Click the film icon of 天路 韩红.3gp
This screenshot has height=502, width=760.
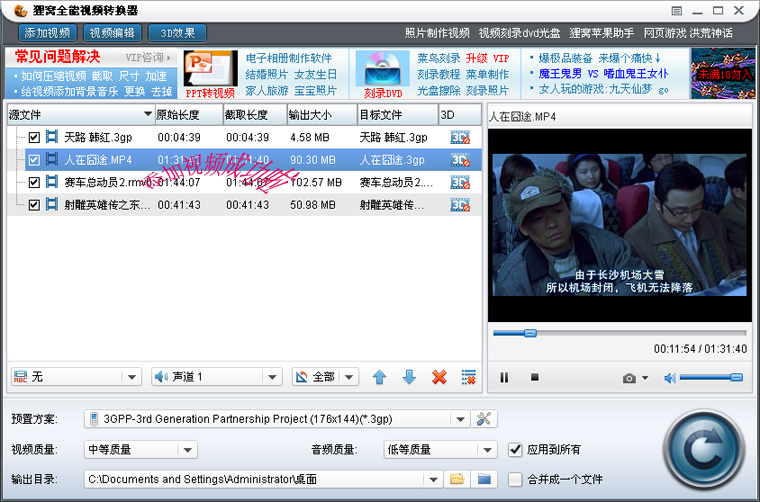point(52,137)
